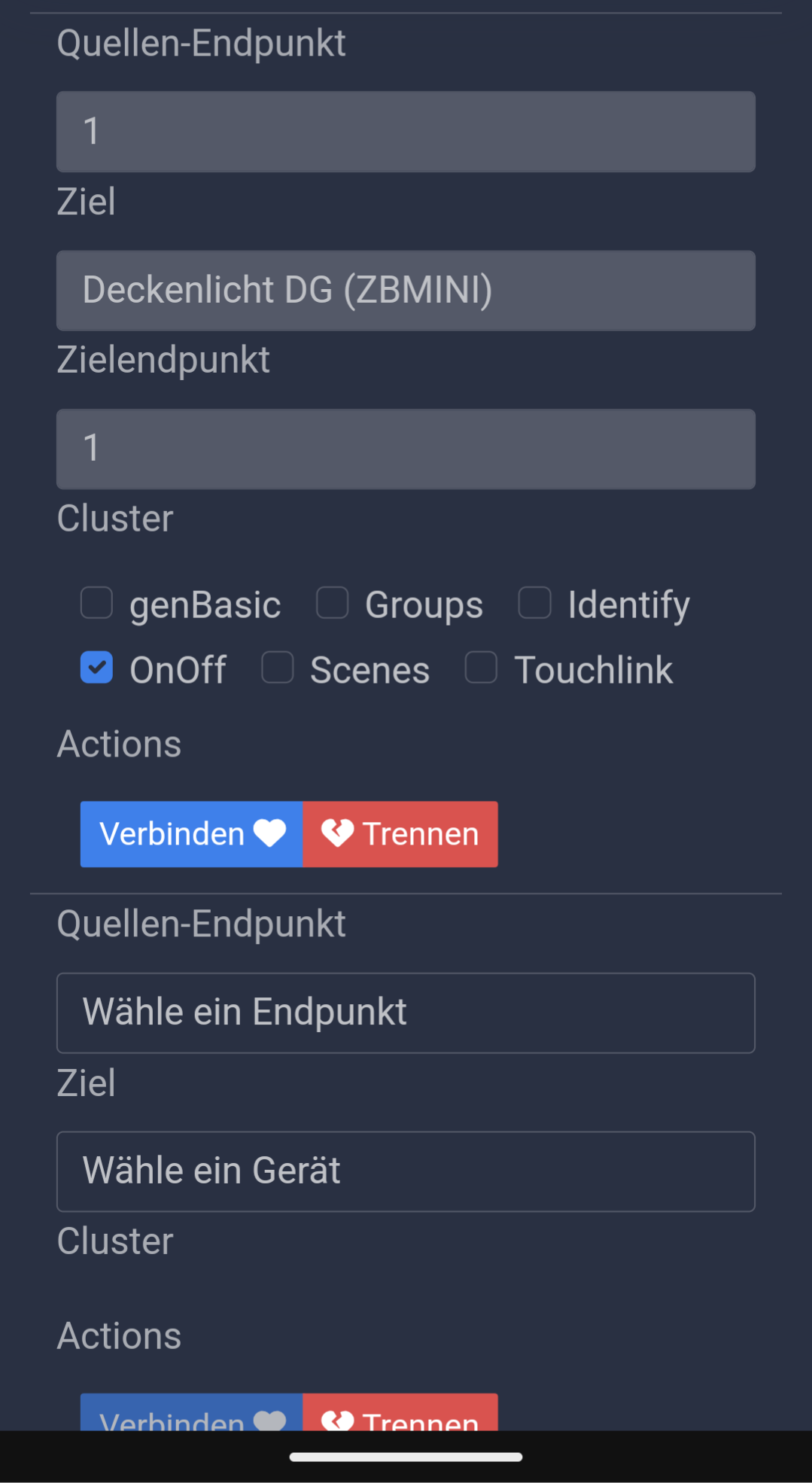Expand the Zielendpunkt dropdown
Screen dimensions: 812x1483
406,449
